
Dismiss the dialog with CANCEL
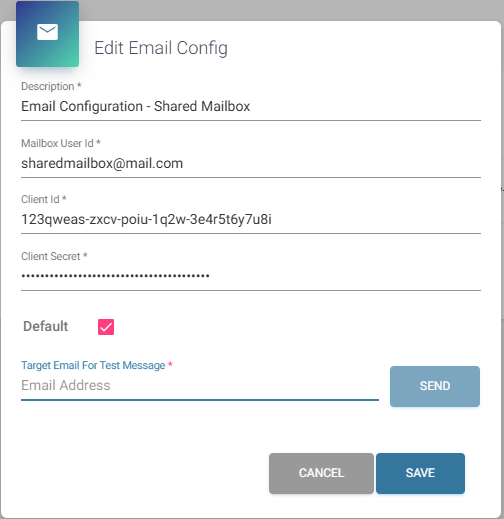[321, 473]
